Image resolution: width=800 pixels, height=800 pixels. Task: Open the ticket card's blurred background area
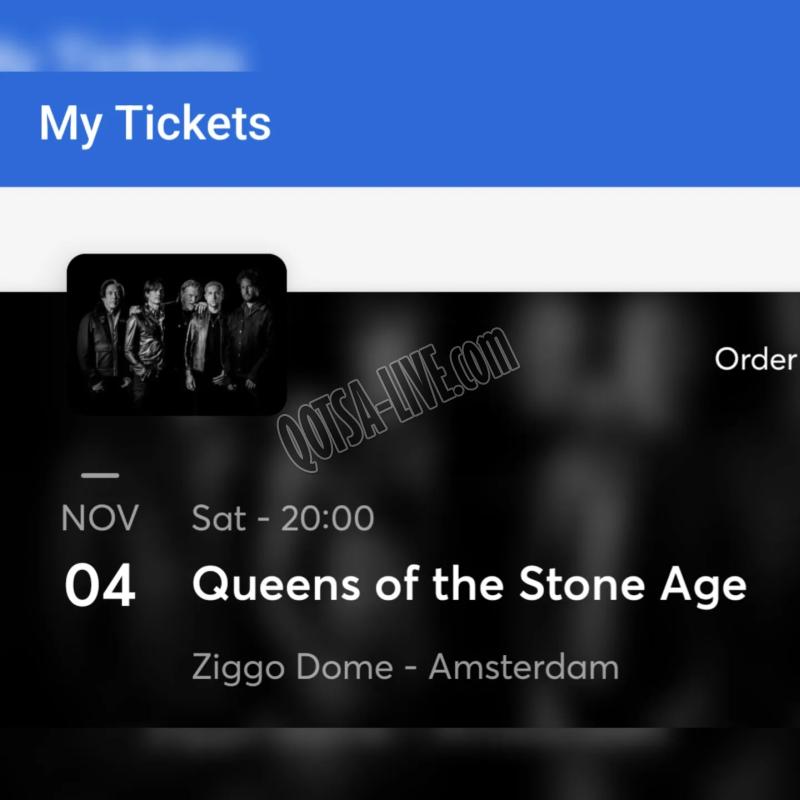point(612,459)
